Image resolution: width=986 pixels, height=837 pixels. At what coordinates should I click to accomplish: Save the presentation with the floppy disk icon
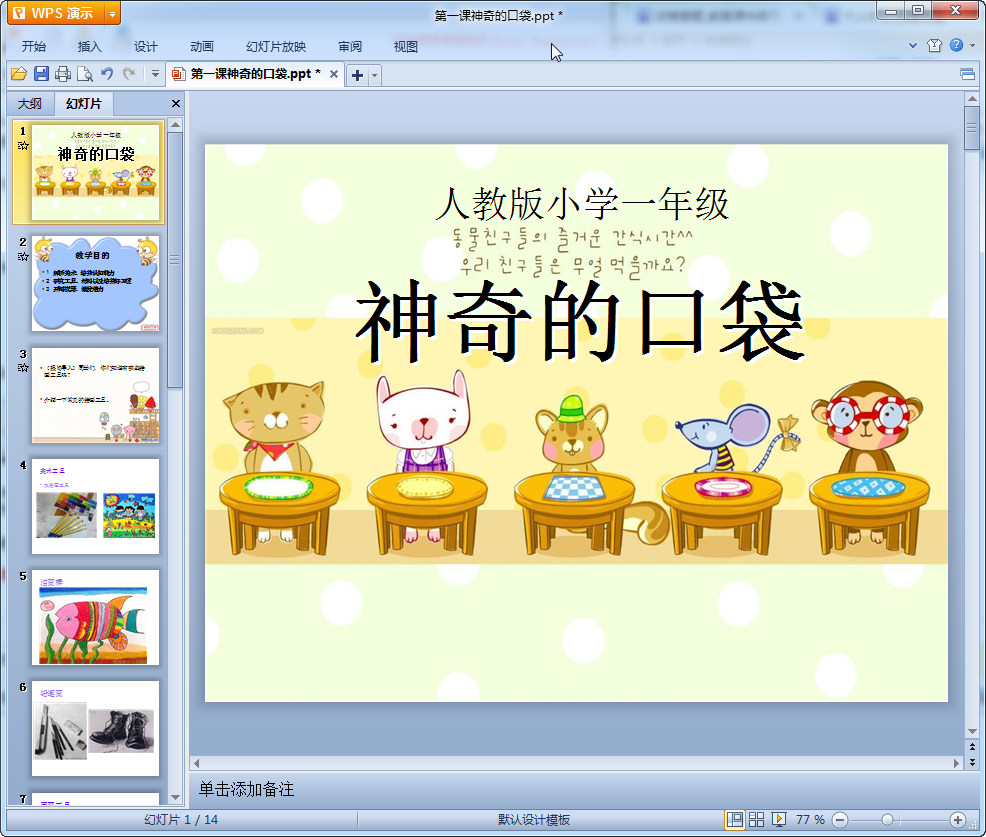pos(42,74)
